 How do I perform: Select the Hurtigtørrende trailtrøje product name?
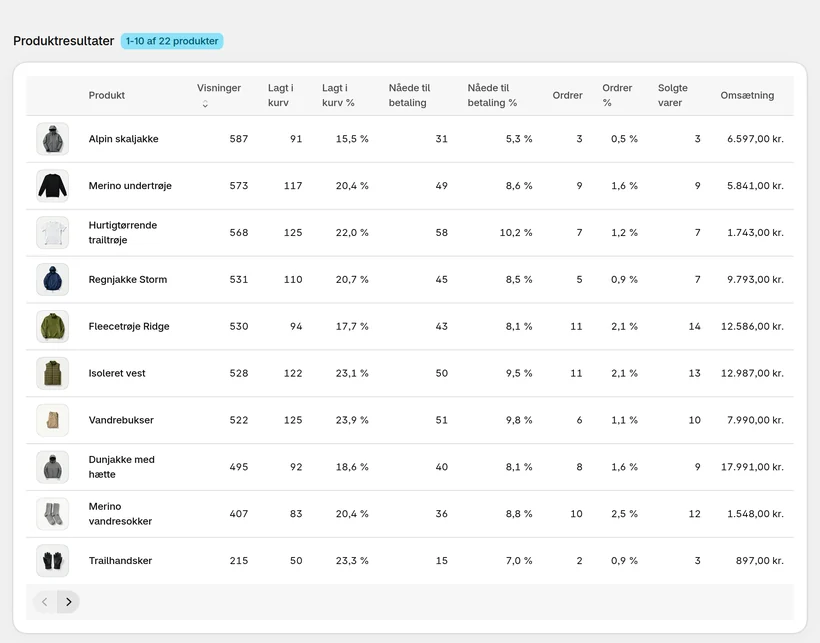tap(123, 233)
